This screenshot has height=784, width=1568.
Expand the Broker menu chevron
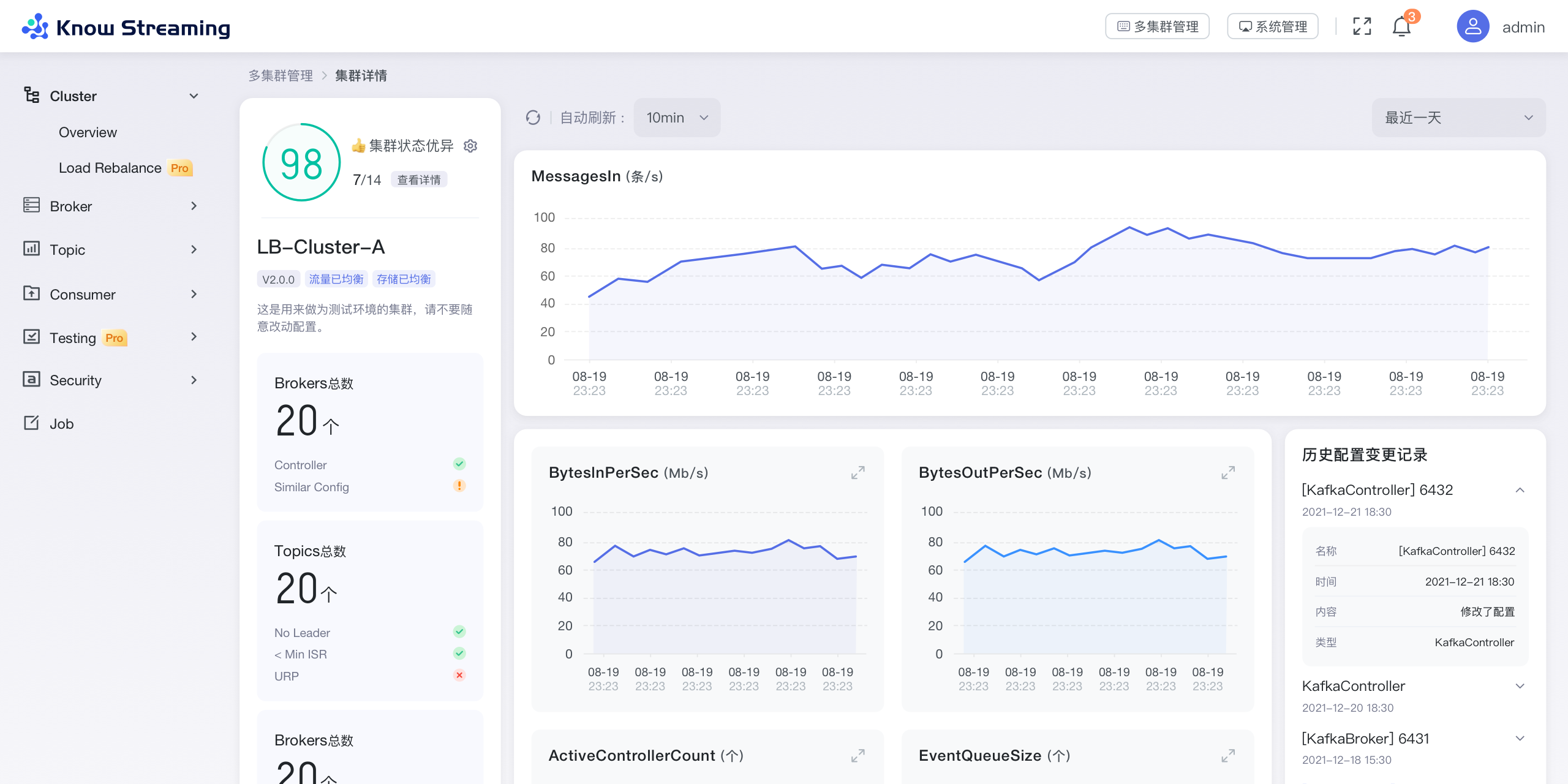[194, 206]
